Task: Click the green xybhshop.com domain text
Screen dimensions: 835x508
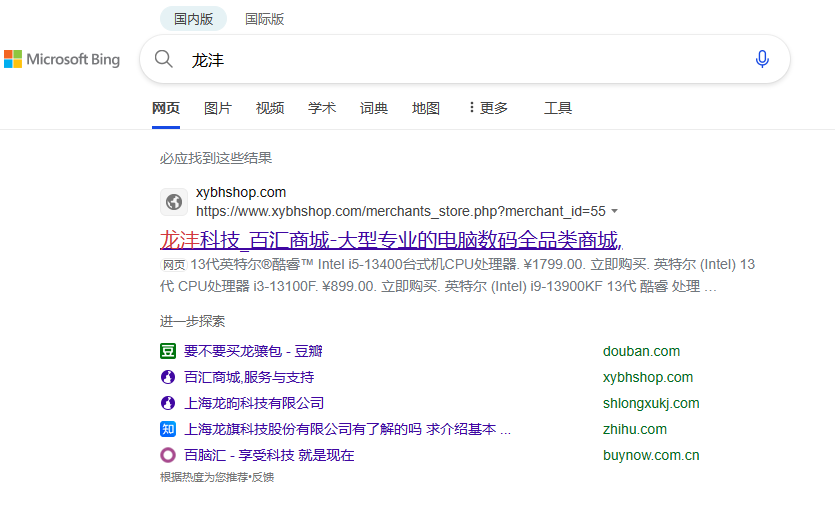Action: [648, 377]
